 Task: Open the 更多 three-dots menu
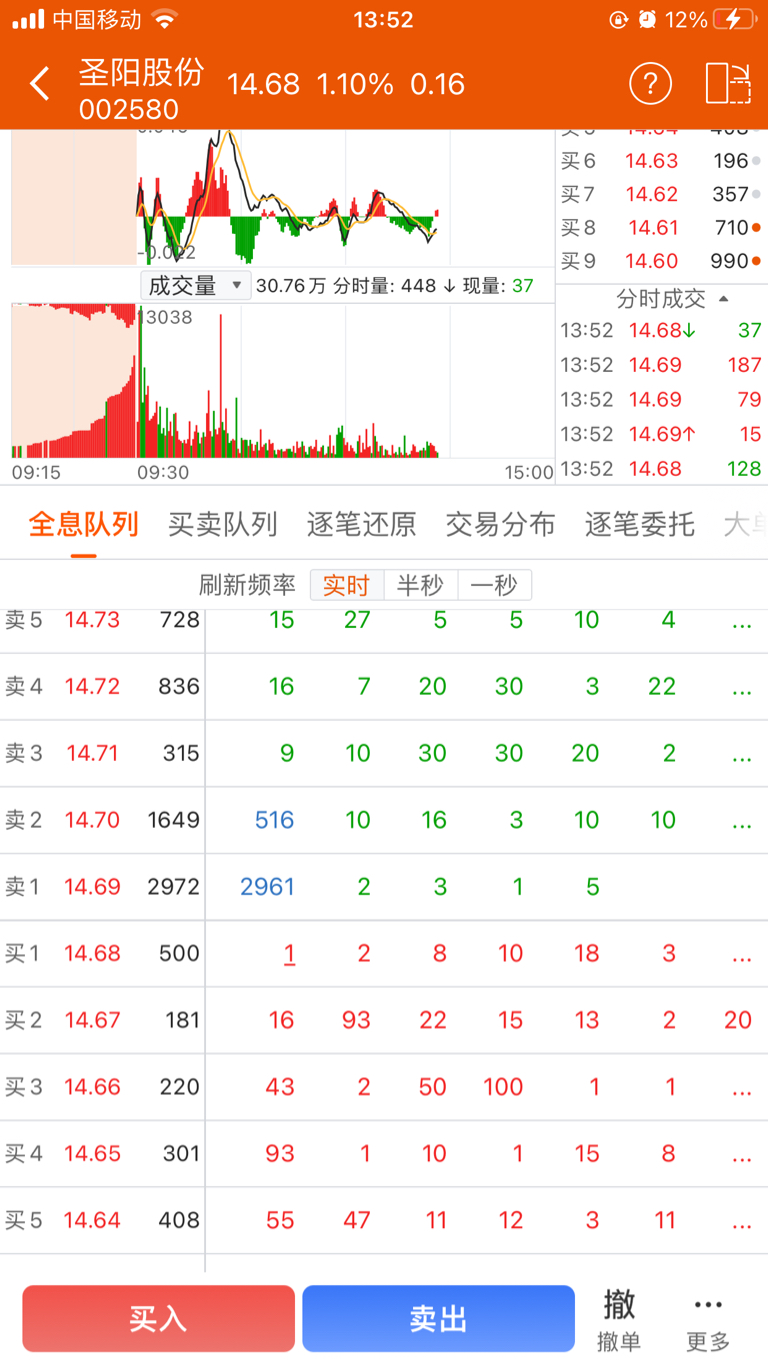[x=708, y=1320]
